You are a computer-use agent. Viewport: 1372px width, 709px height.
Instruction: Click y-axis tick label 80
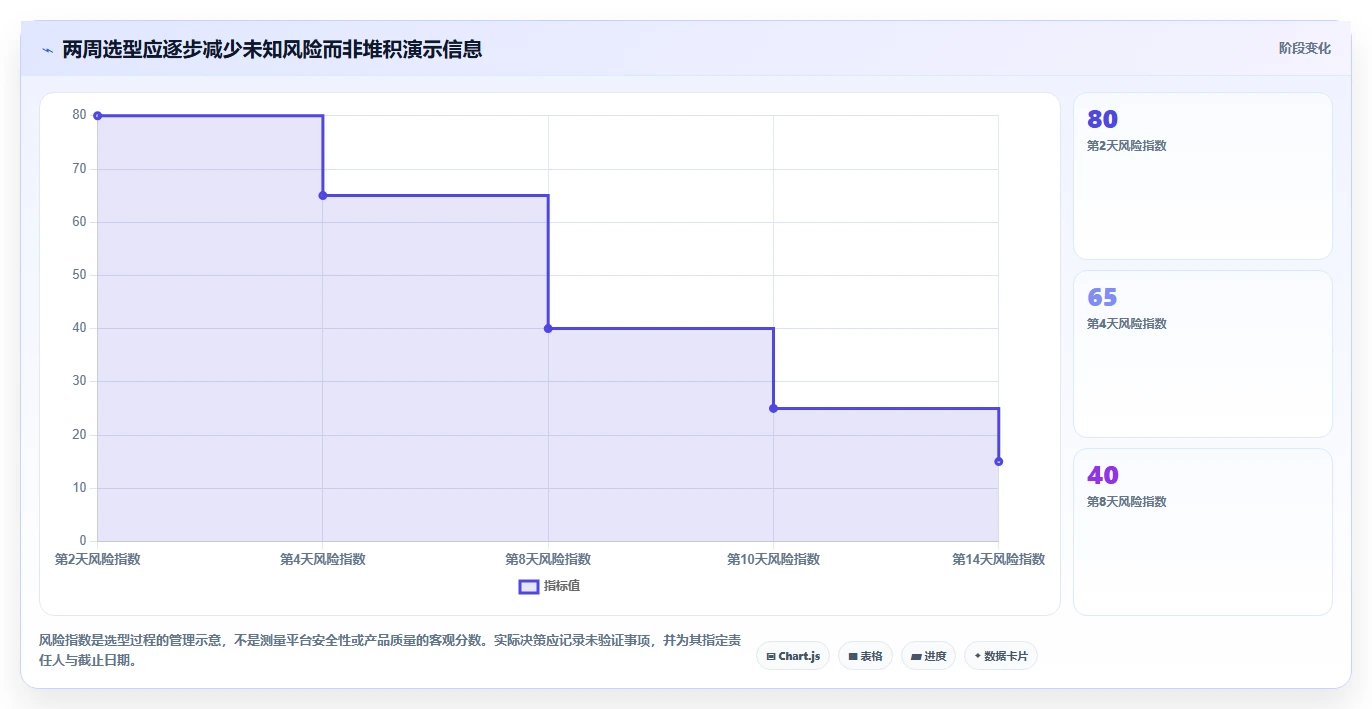click(79, 115)
